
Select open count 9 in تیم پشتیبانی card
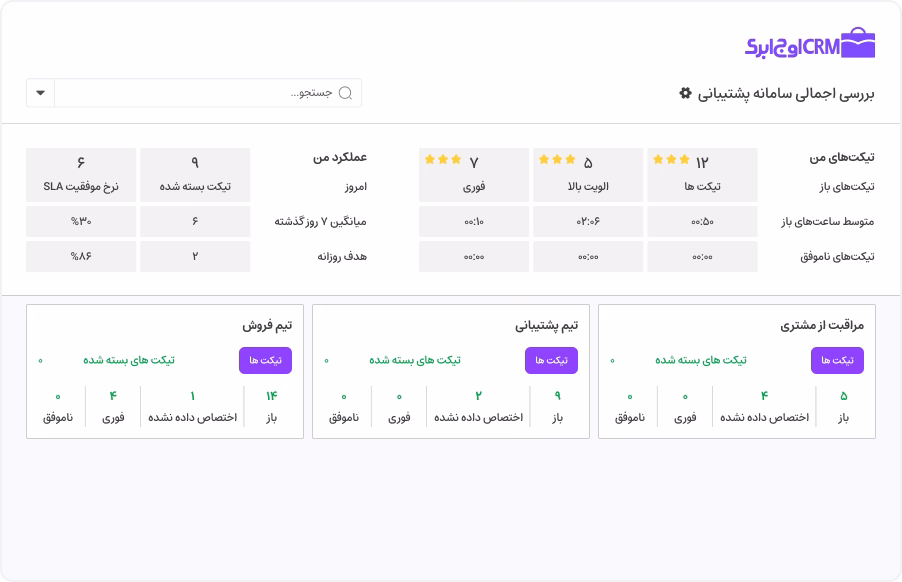coord(557,396)
